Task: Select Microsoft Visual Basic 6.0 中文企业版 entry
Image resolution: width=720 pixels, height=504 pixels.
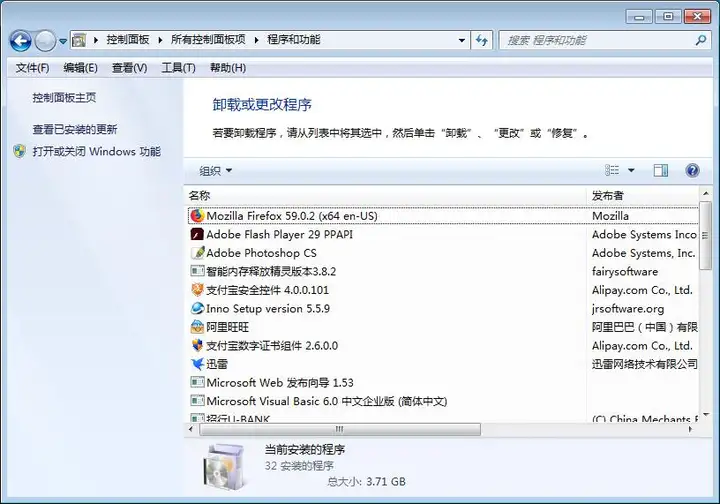Action: [326, 401]
